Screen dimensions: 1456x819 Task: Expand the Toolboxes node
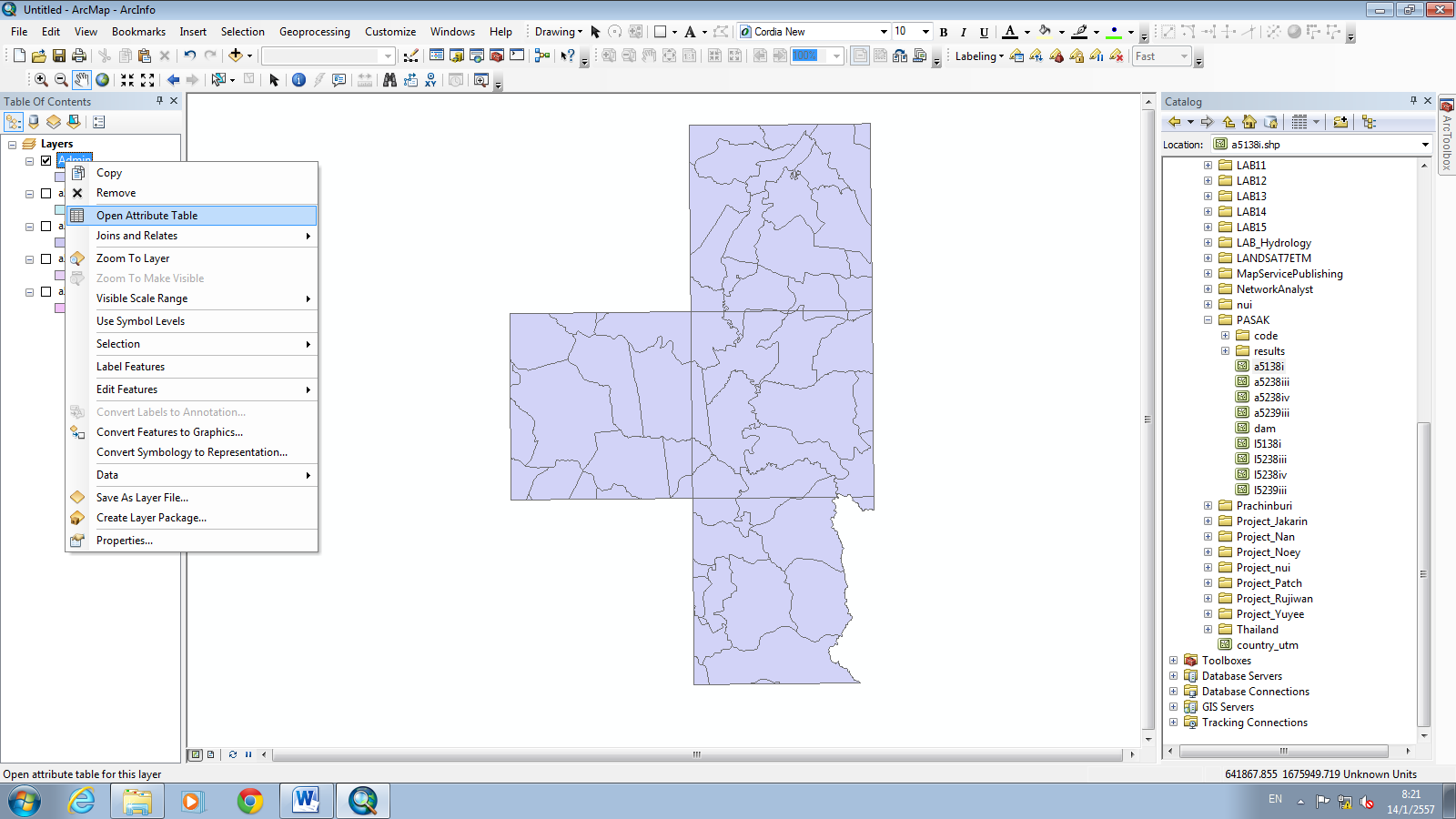tap(1173, 661)
